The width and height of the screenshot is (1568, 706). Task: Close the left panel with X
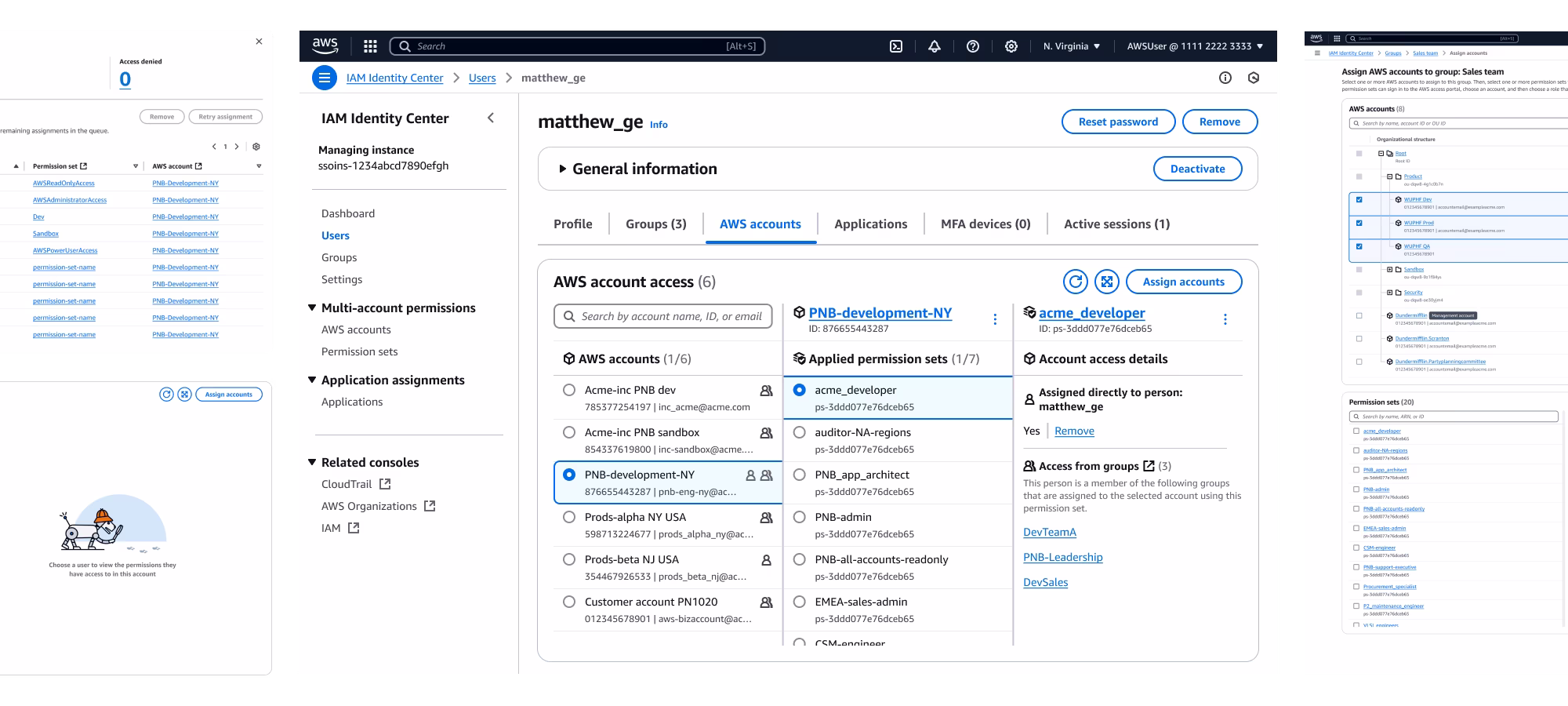(x=259, y=42)
